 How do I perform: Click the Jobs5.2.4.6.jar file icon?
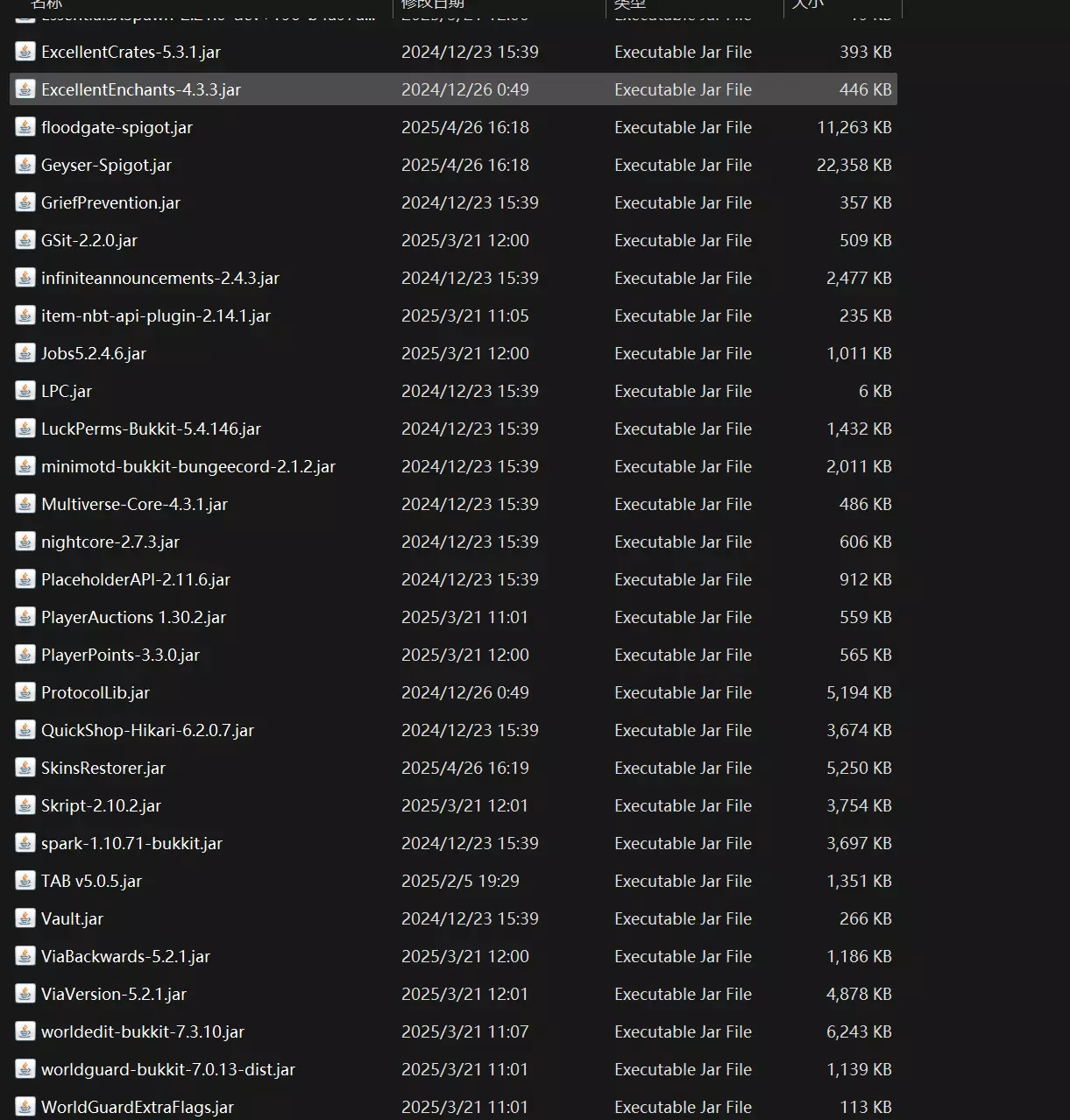25,353
